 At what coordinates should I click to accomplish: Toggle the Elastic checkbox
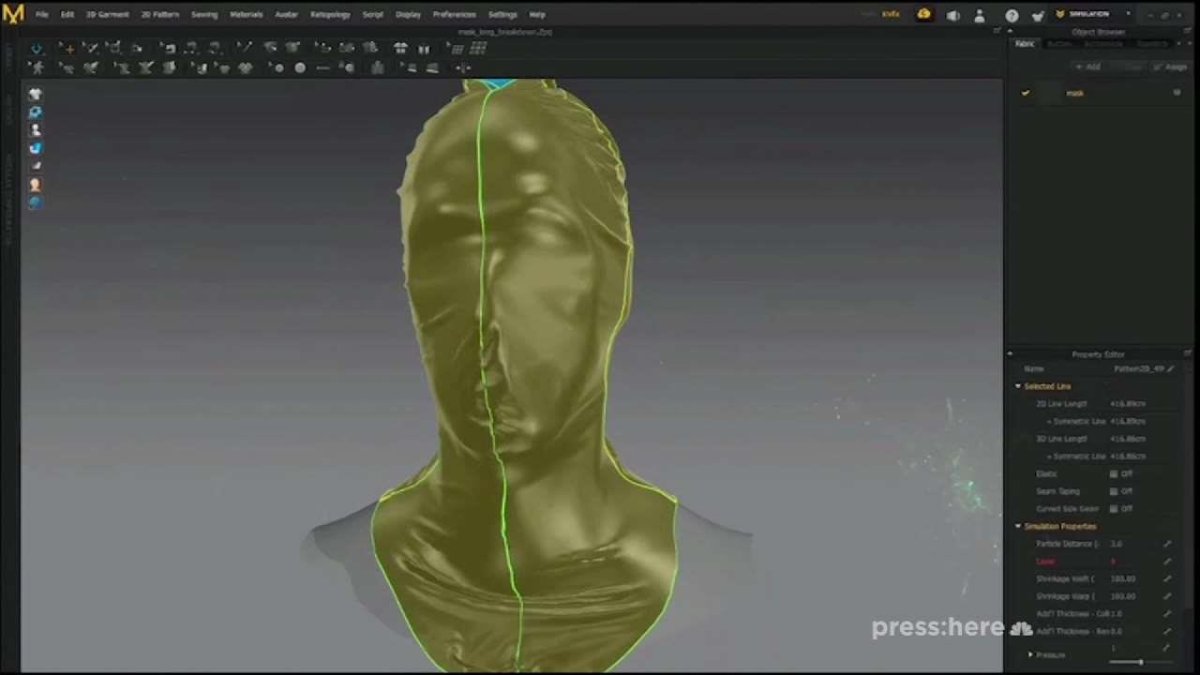[1114, 474]
